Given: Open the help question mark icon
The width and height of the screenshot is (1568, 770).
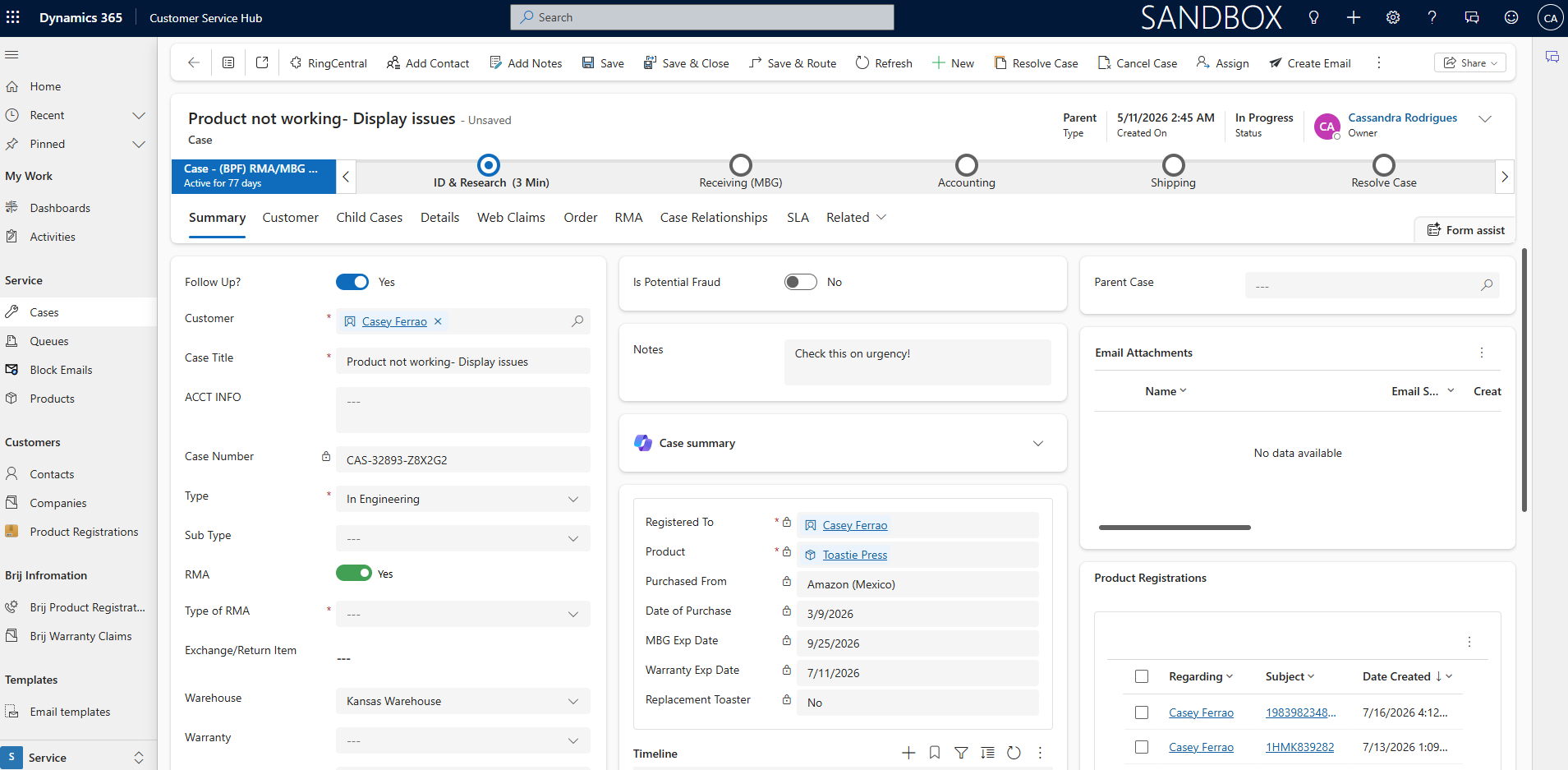Looking at the screenshot, I should click(1432, 17).
